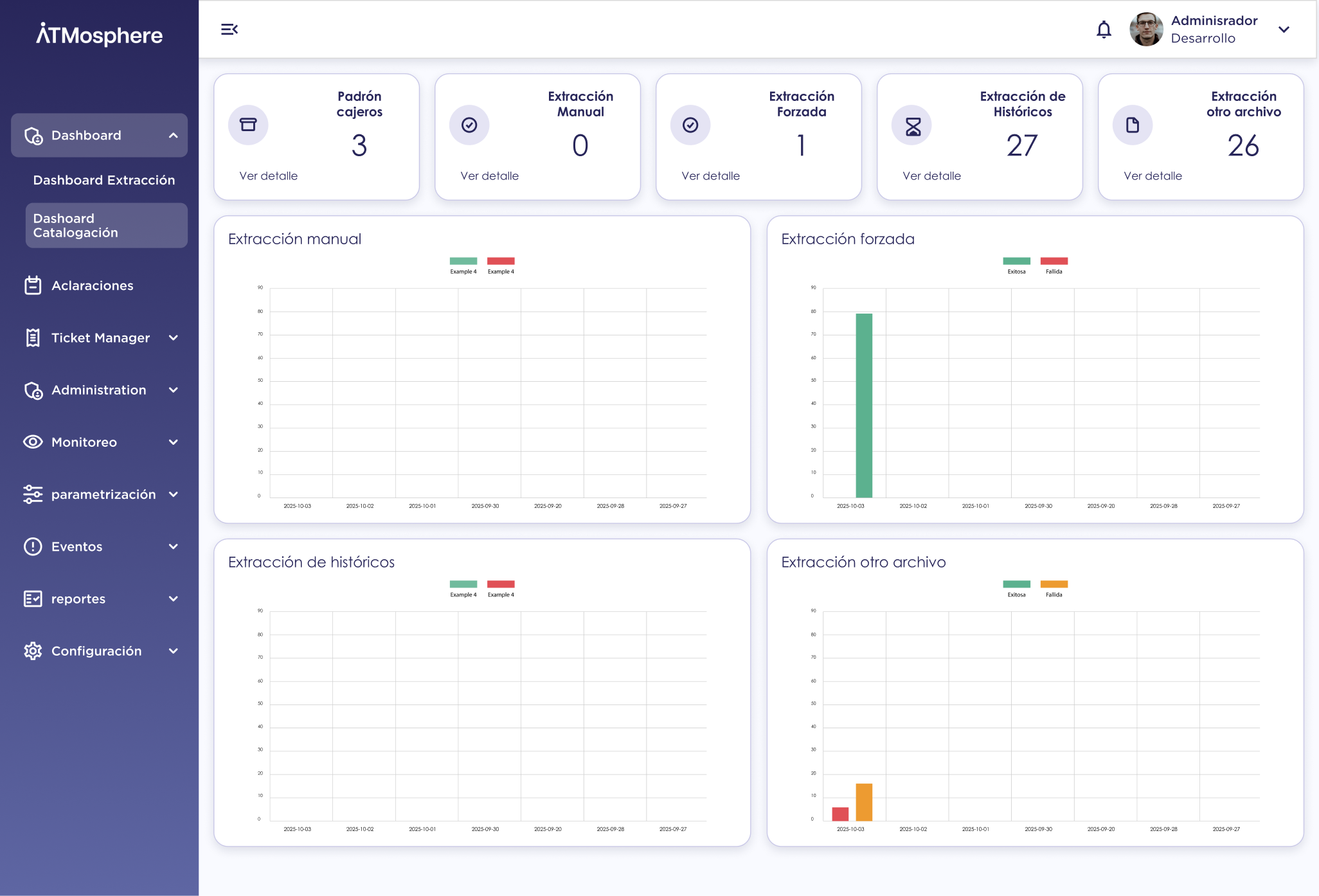Screen dimensions: 1319x896
Task: Click the Configuración gear icon
Action: click(33, 651)
